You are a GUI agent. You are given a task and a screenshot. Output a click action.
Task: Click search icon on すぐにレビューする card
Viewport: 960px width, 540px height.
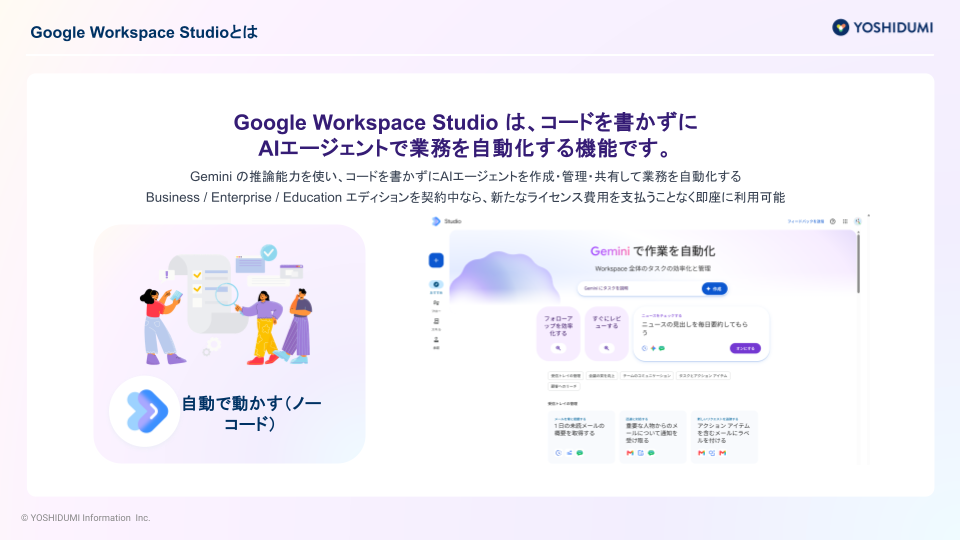tap(606, 348)
